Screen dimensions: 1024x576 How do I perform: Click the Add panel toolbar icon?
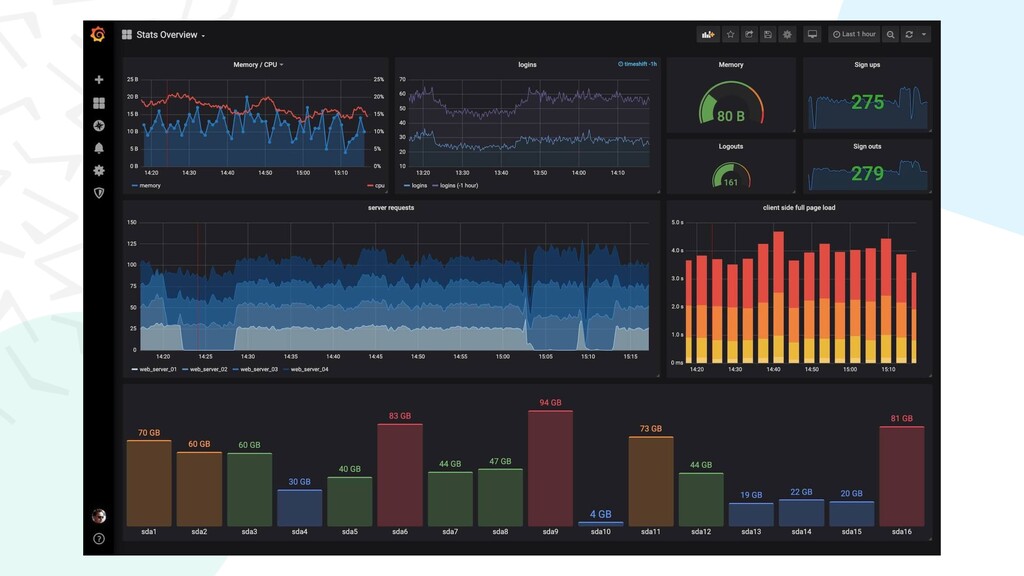pos(708,35)
